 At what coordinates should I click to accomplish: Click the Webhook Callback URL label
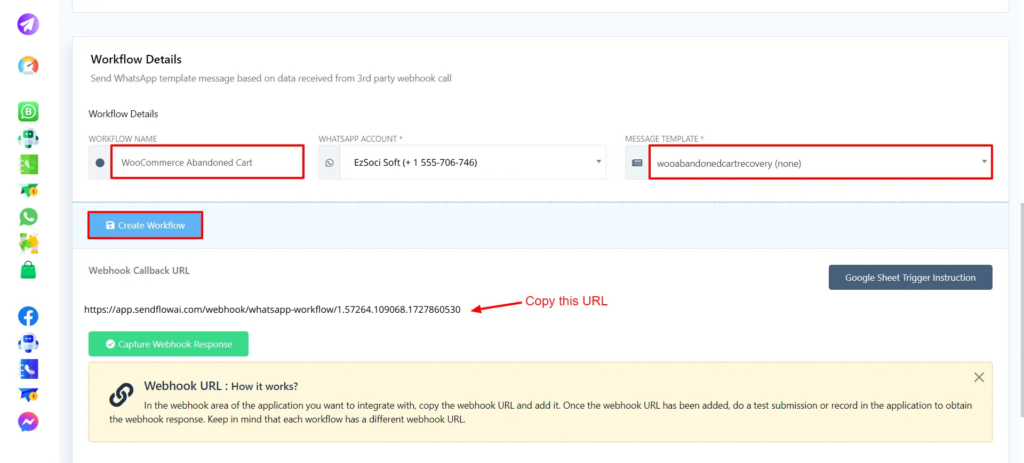point(139,270)
